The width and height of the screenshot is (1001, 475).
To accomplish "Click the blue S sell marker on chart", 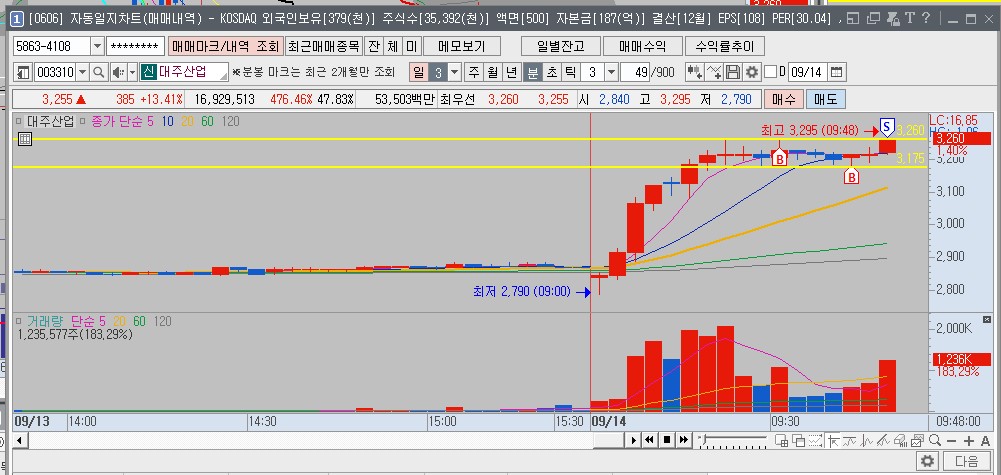I will 886,127.
